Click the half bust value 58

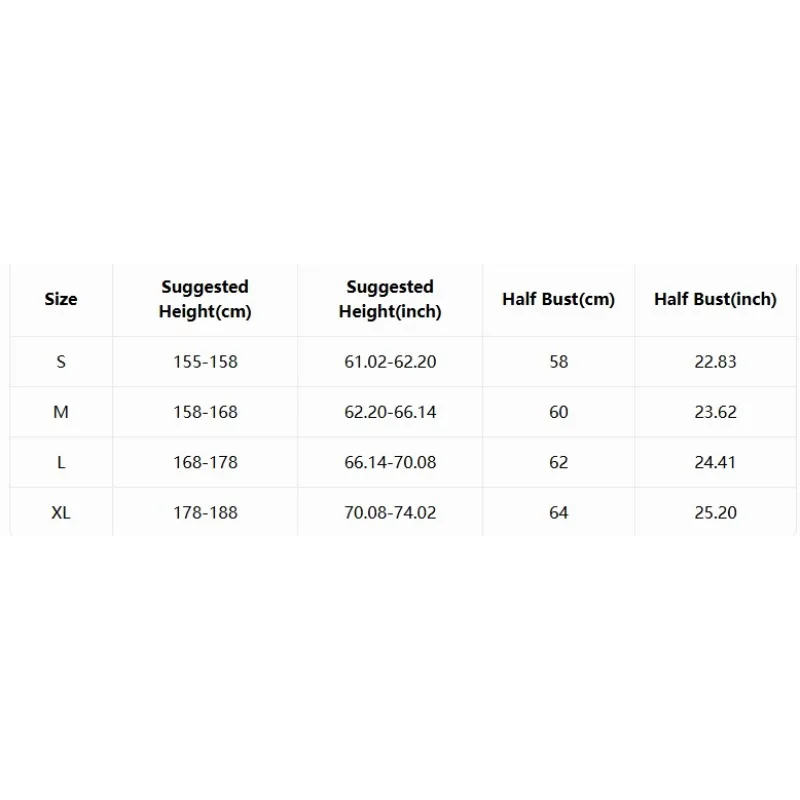click(559, 362)
